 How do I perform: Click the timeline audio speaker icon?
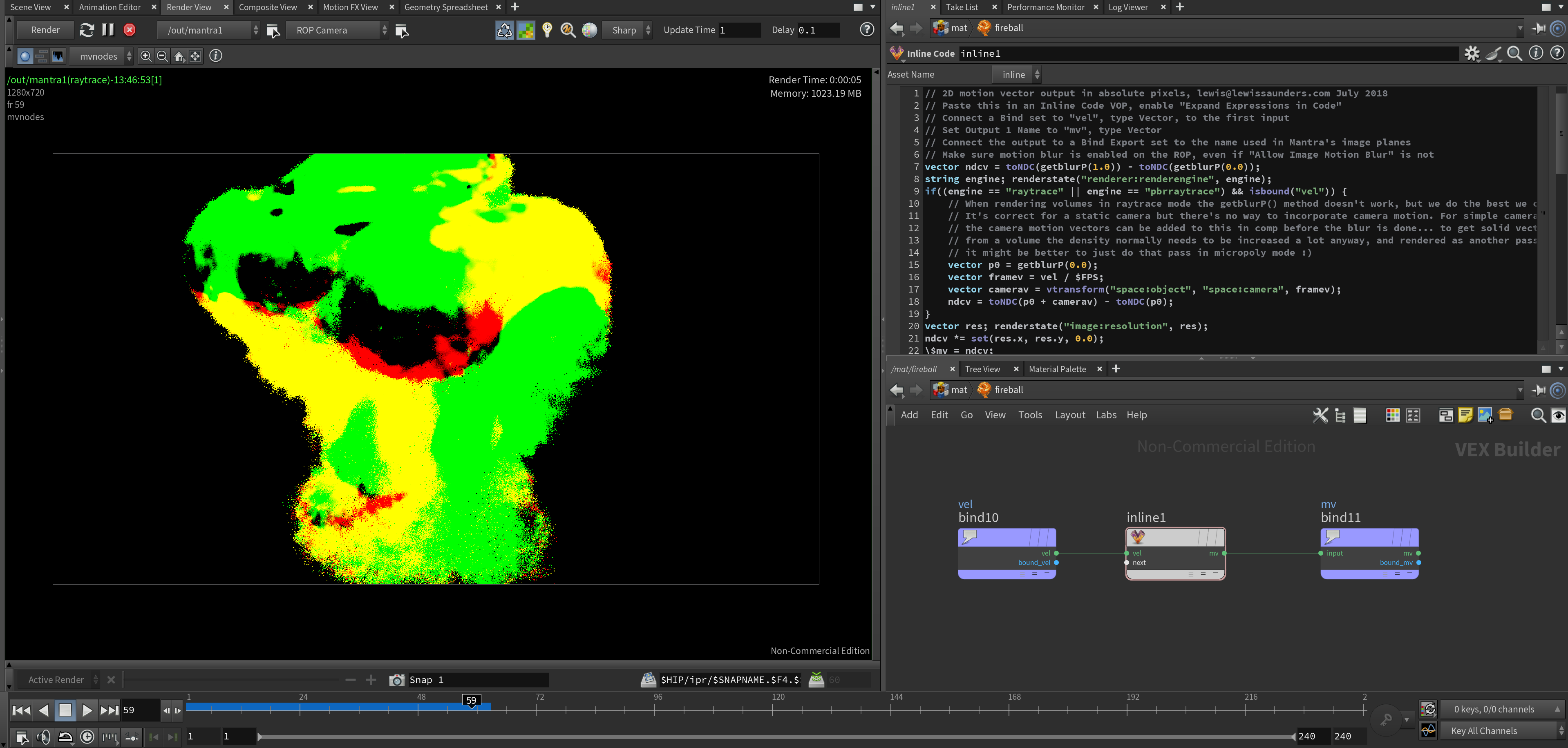43,737
